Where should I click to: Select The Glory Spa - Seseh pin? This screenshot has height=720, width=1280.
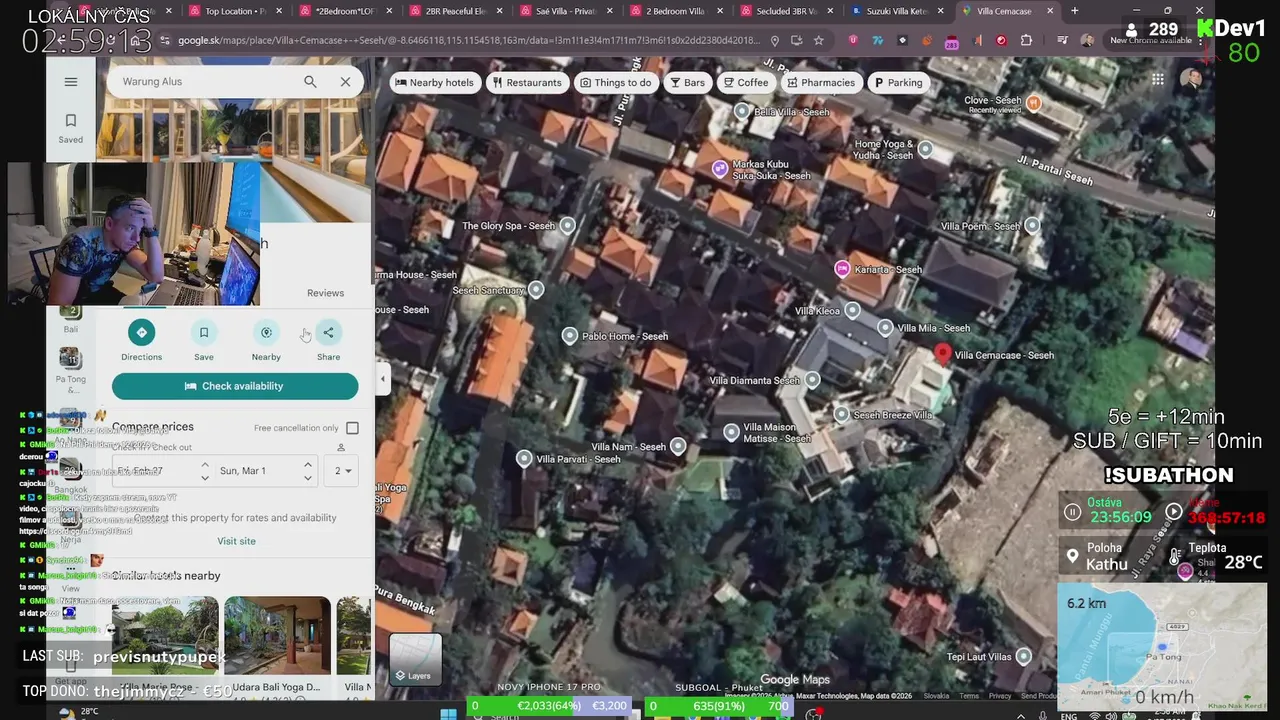click(x=568, y=226)
